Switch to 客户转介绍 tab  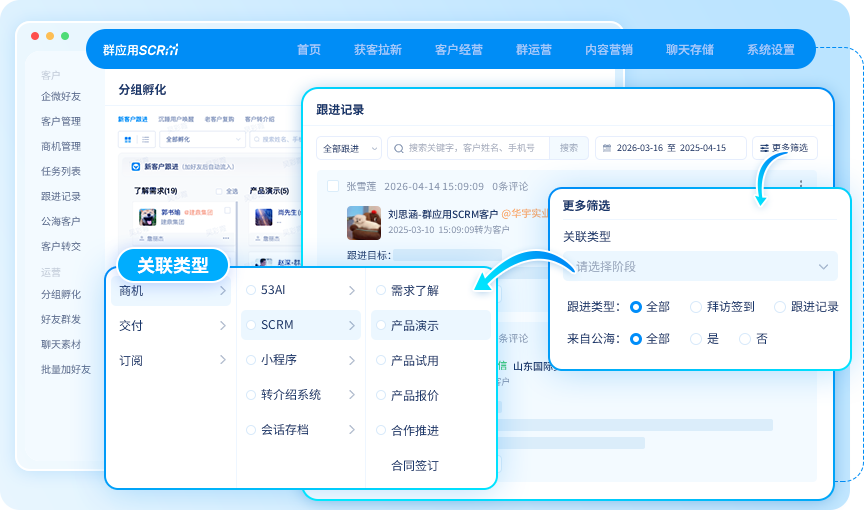coord(260,119)
